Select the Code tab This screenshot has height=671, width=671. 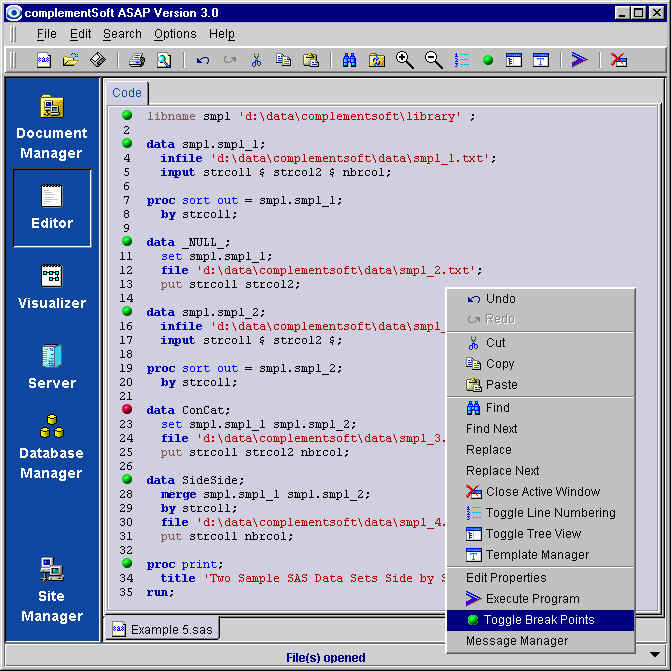127,93
